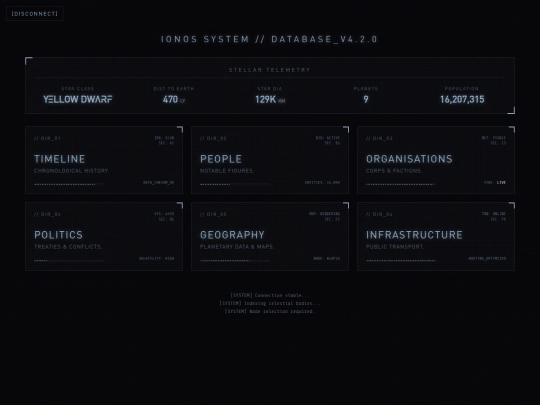
Task: Click the 'STELLAR TELEMETRY' heading
Action: [x=270, y=70]
